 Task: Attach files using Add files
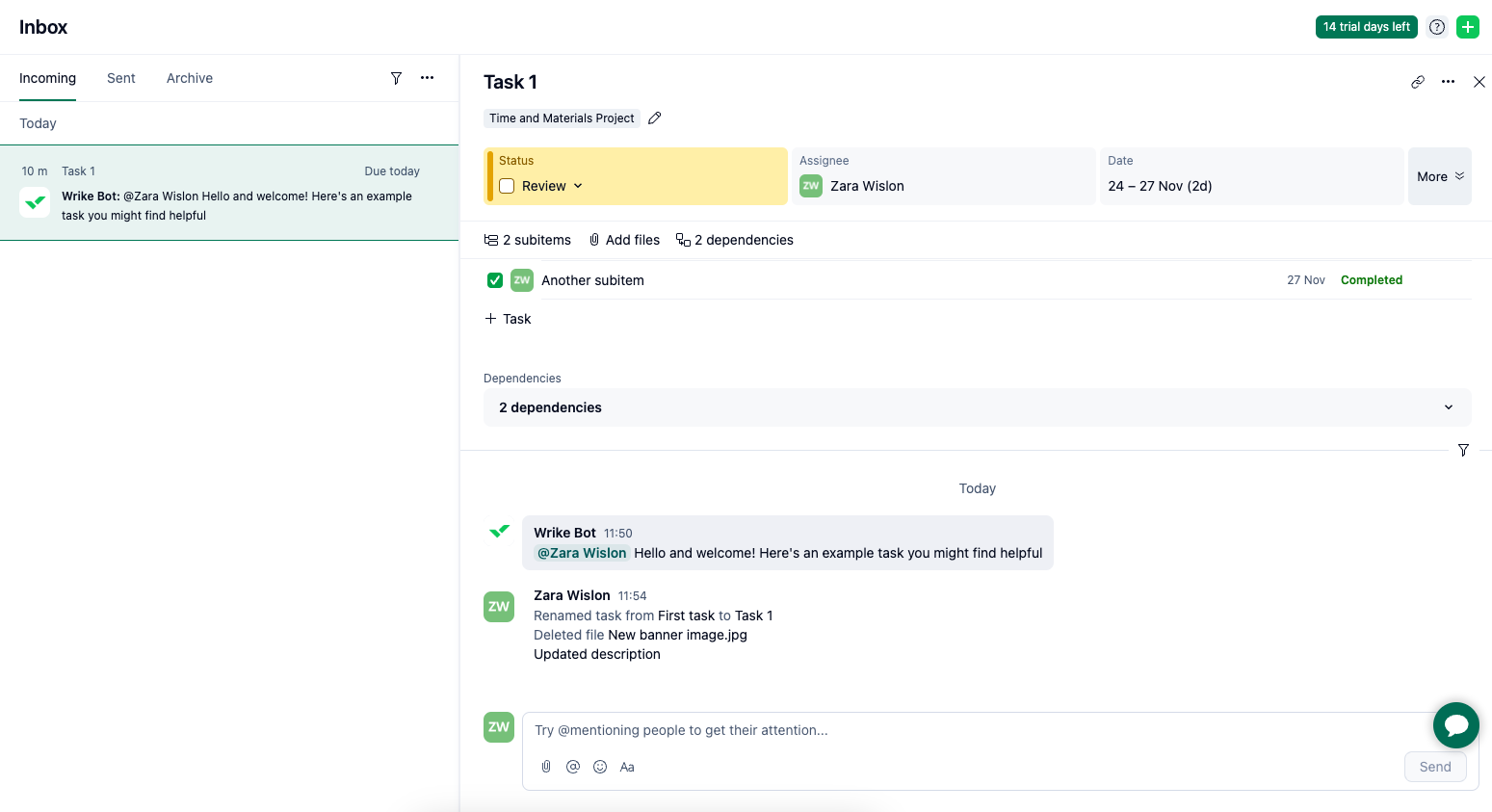click(x=625, y=240)
